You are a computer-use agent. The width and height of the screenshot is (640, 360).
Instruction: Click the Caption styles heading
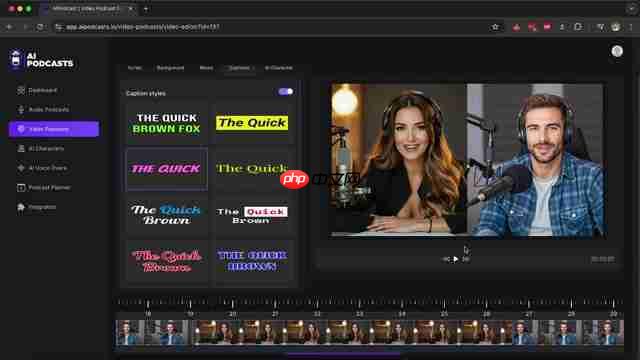(x=146, y=93)
